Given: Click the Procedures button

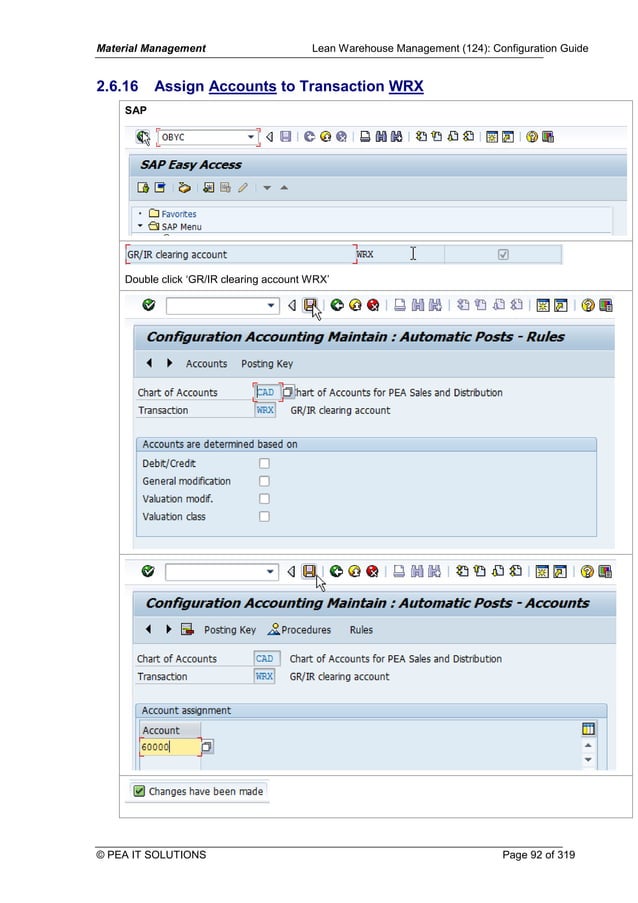Looking at the screenshot, I should [299, 629].
